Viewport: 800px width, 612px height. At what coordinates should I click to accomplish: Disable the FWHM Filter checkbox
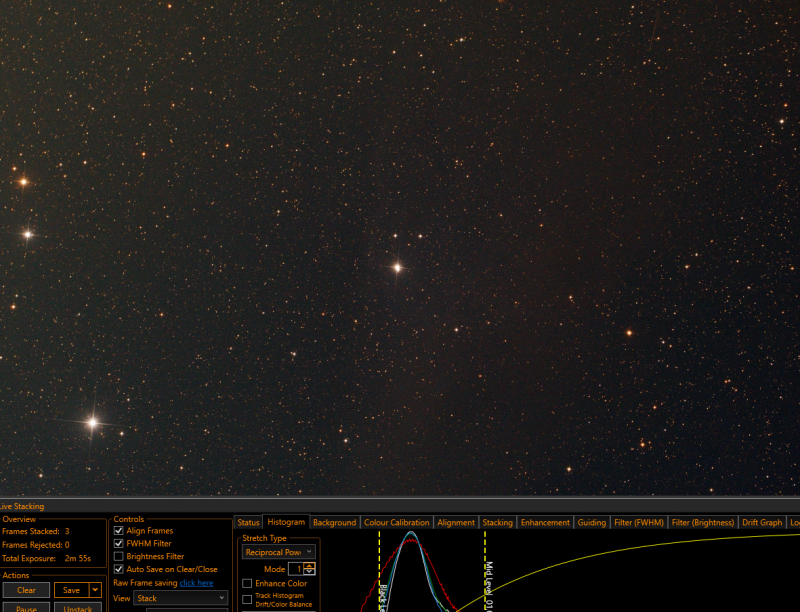point(119,544)
